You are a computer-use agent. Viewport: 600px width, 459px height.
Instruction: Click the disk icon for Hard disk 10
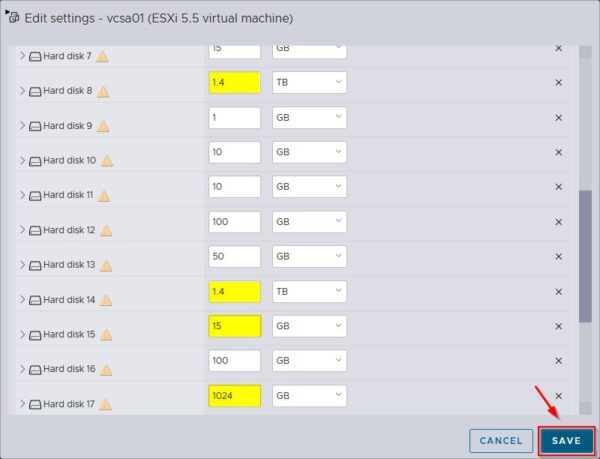point(35,161)
